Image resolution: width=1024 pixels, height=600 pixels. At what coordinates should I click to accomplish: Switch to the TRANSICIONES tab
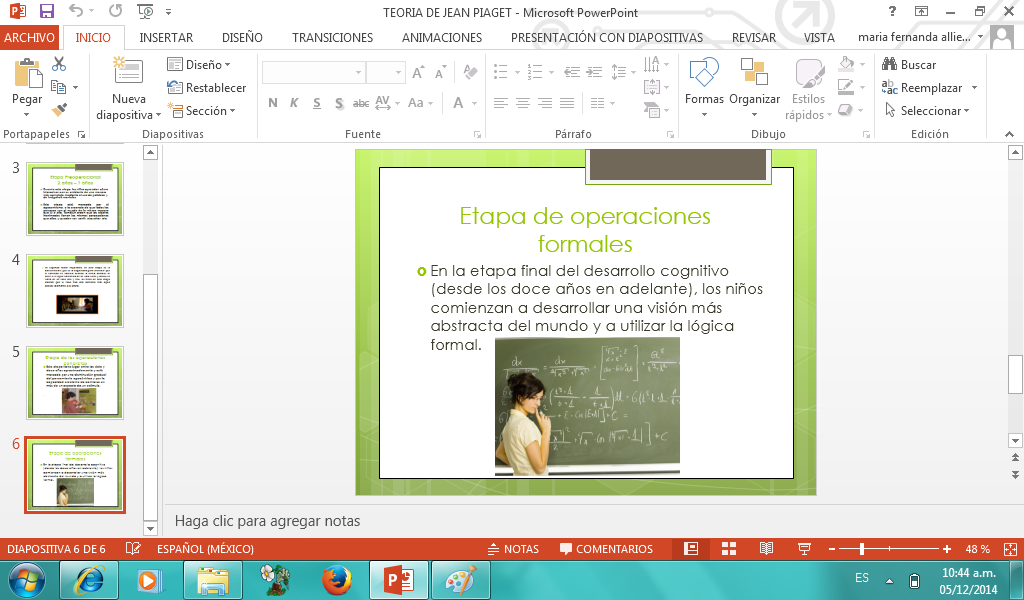332,37
